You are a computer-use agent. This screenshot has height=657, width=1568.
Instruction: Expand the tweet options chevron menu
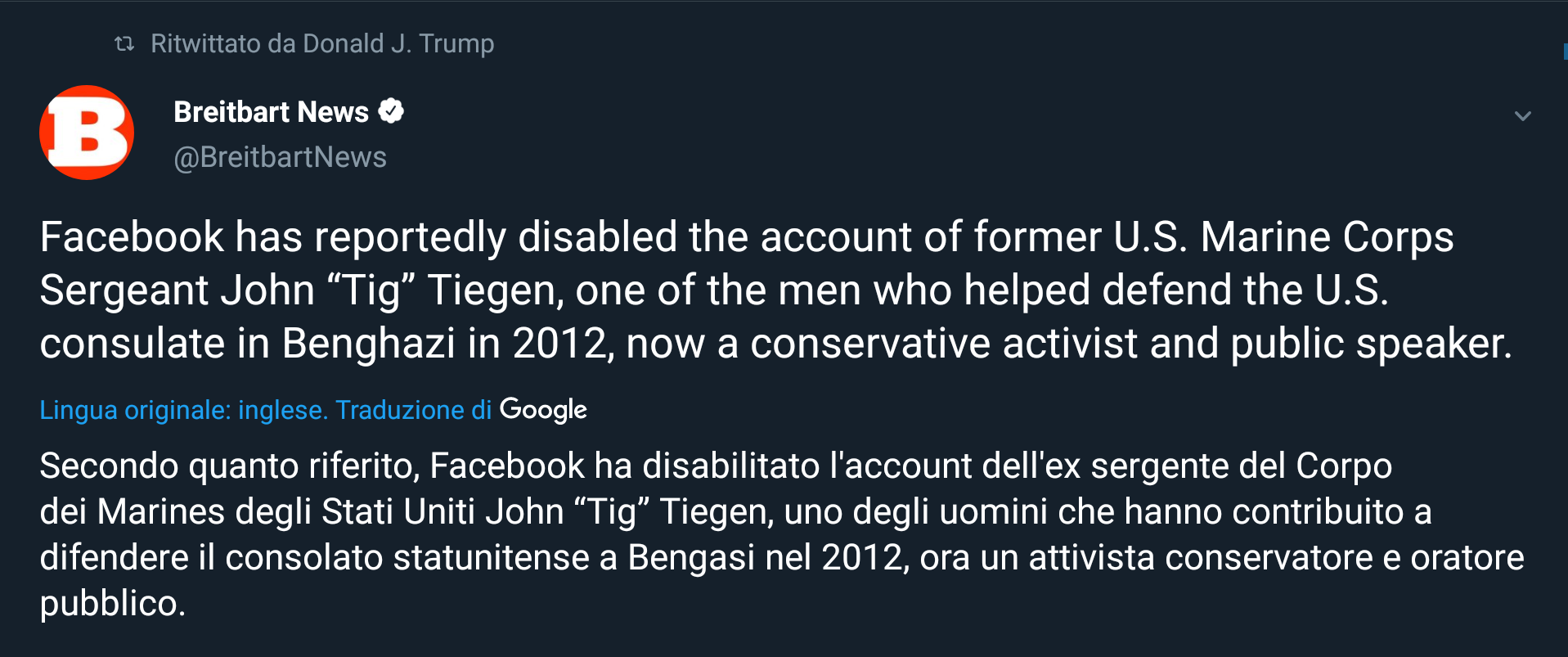1522,116
